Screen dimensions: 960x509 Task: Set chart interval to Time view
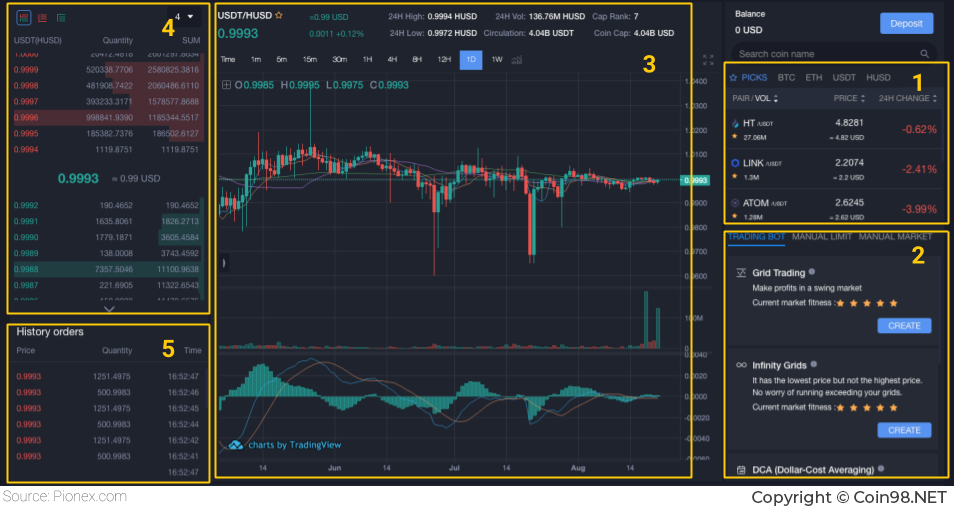coord(228,59)
